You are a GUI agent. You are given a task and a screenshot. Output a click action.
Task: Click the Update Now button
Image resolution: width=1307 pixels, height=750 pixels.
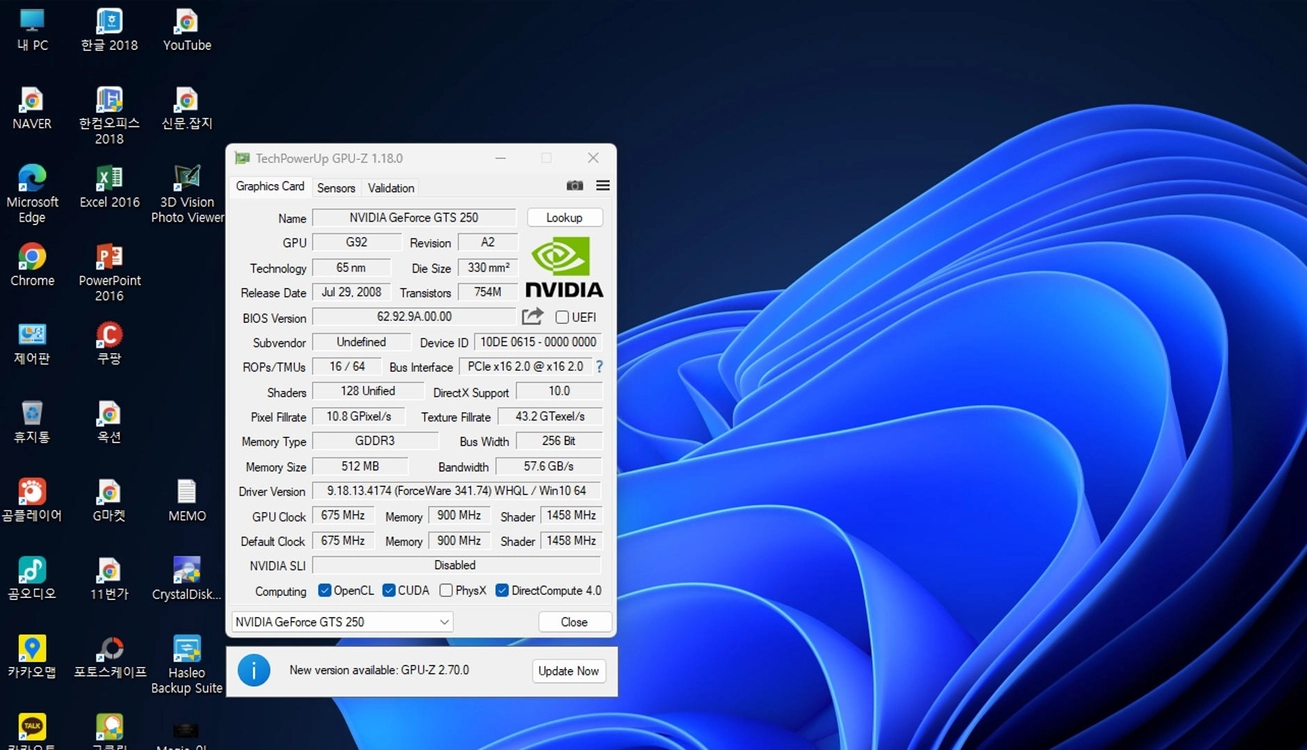[568, 671]
